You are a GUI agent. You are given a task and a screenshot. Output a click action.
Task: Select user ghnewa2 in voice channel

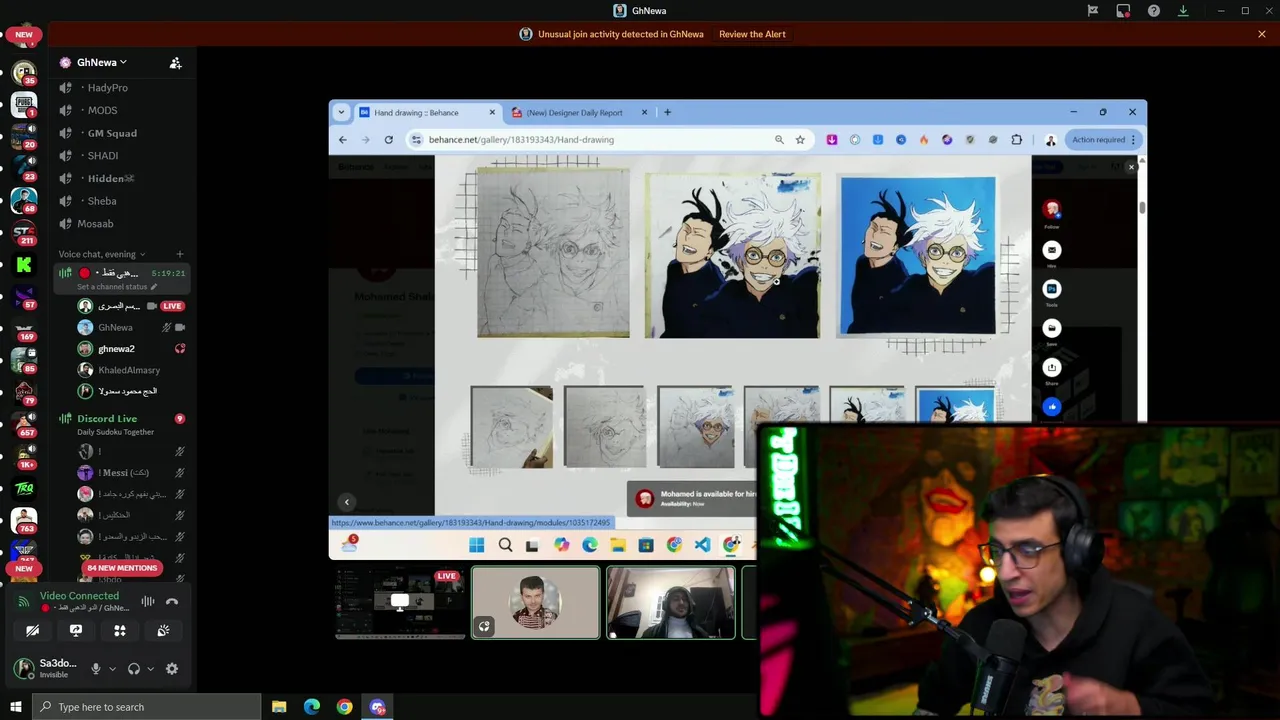coord(132,349)
